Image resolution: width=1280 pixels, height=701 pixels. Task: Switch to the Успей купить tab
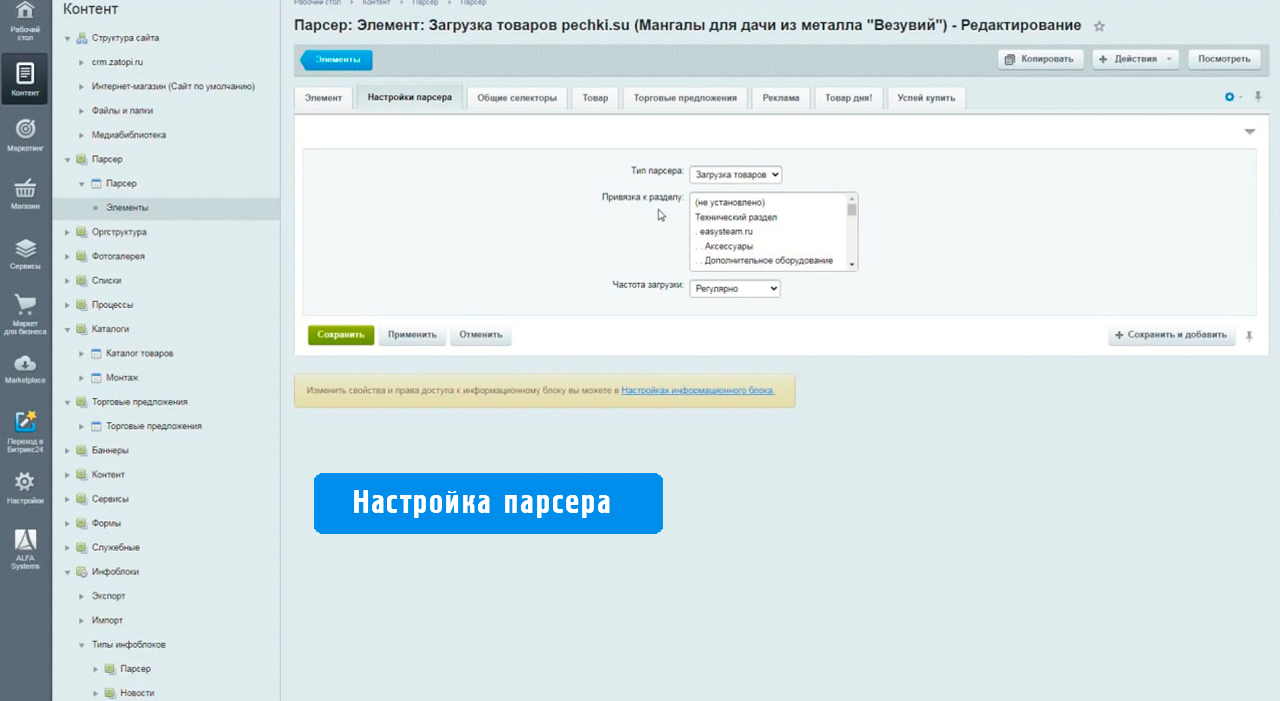pyautogui.click(x=926, y=98)
